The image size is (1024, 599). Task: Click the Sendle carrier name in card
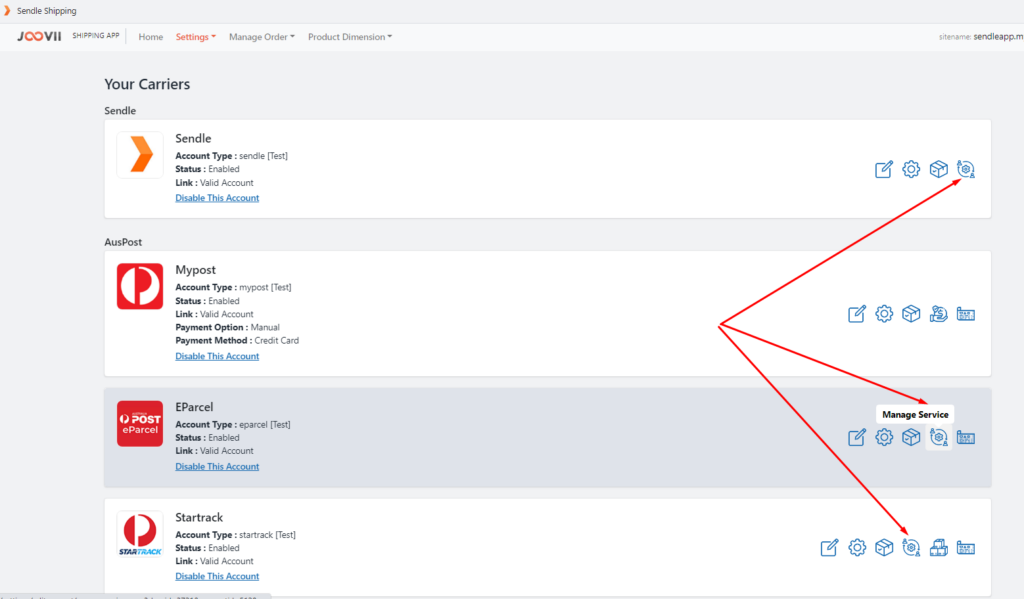(x=193, y=138)
